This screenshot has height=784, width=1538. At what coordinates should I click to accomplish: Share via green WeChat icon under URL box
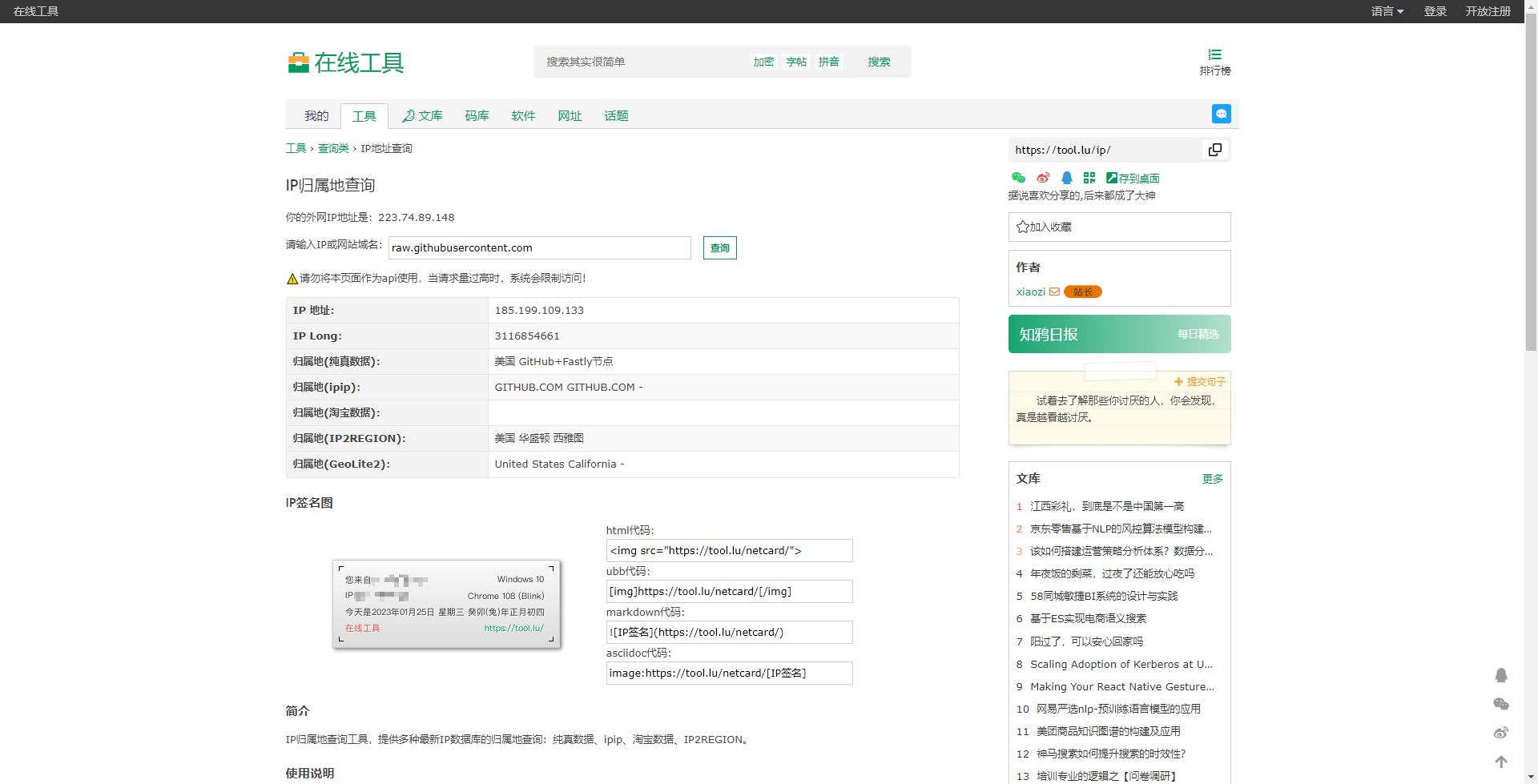[1018, 178]
